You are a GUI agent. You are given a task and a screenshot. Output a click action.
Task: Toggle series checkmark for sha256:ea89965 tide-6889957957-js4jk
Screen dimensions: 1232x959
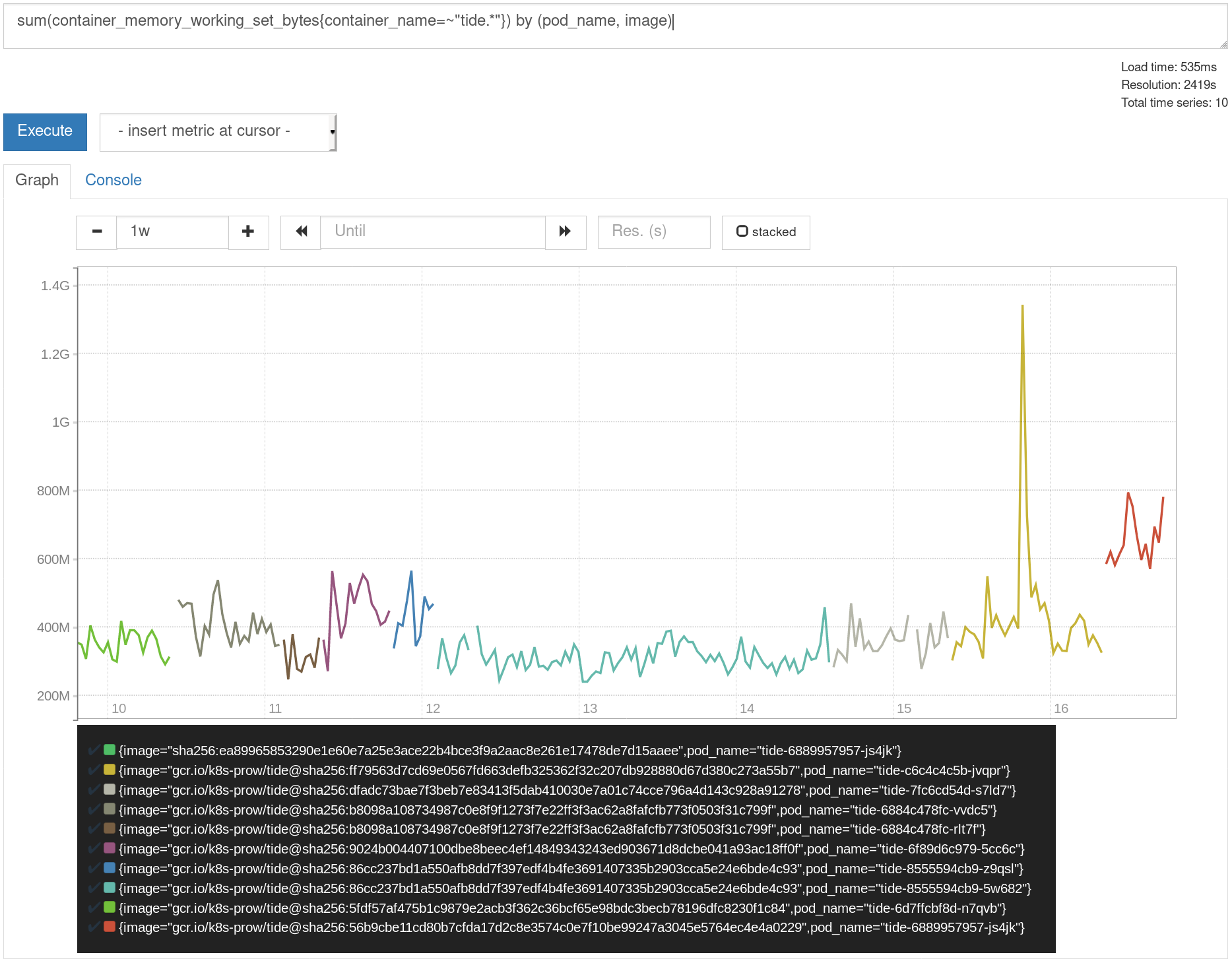94,750
